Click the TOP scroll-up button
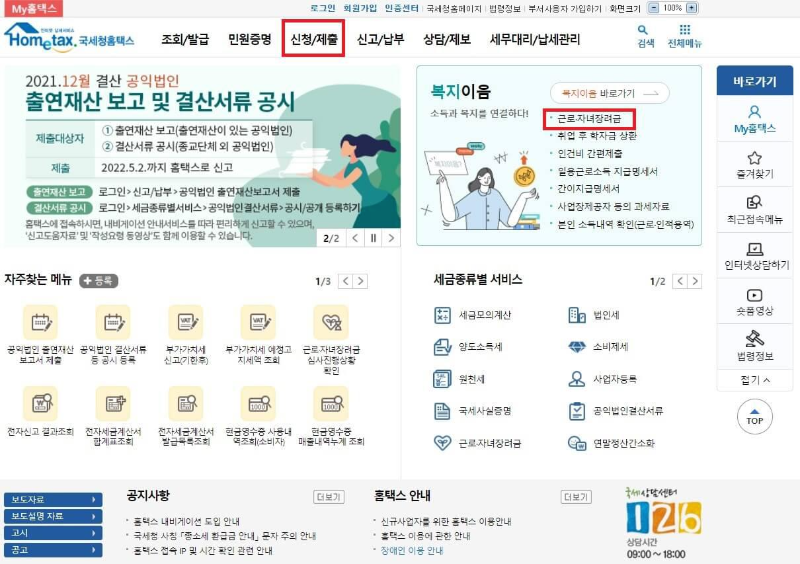 [x=755, y=416]
